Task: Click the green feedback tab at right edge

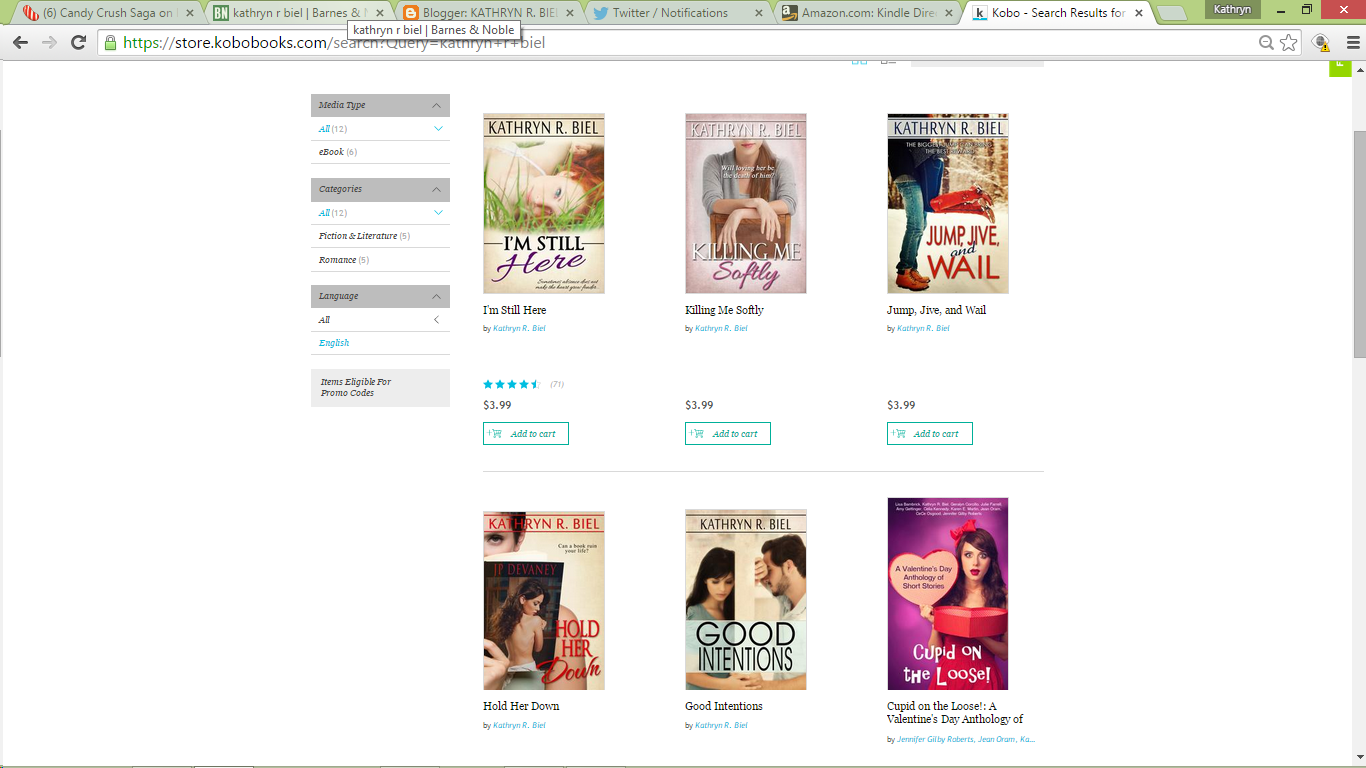Action: pyautogui.click(x=1340, y=68)
